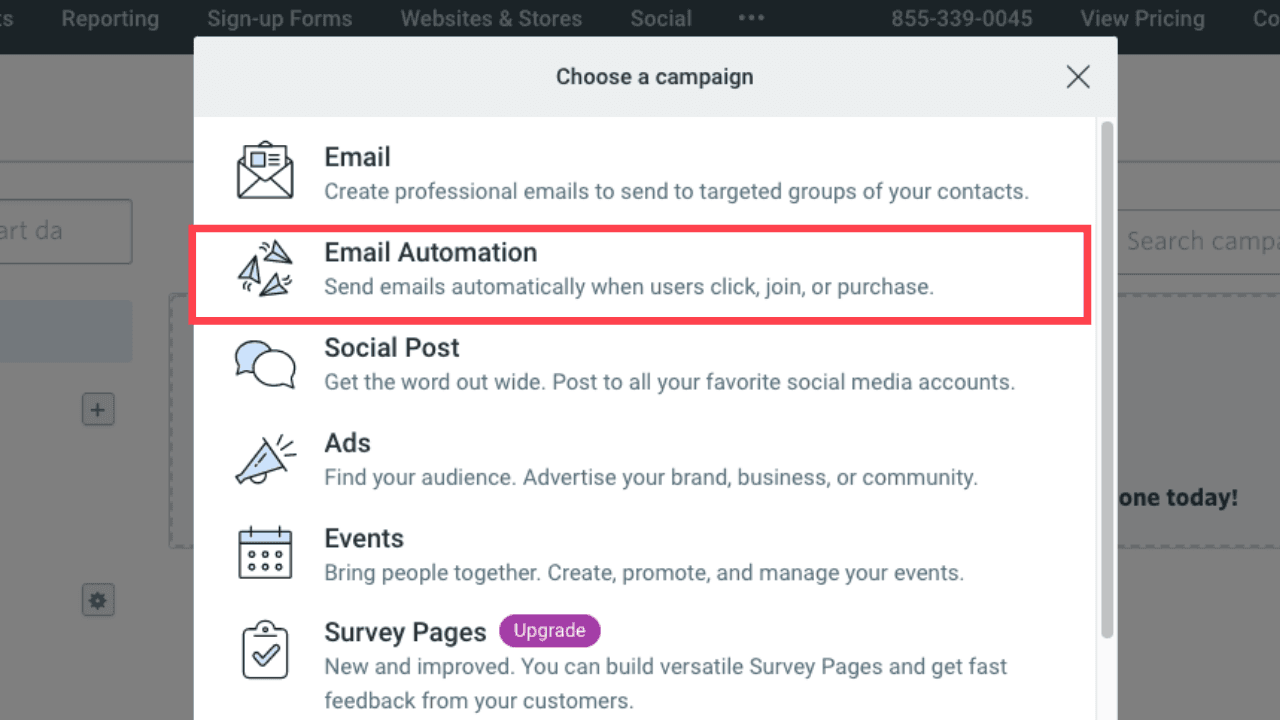The image size is (1280, 720).
Task: Click the Email Automation paper planes icon
Action: pyautogui.click(x=265, y=267)
